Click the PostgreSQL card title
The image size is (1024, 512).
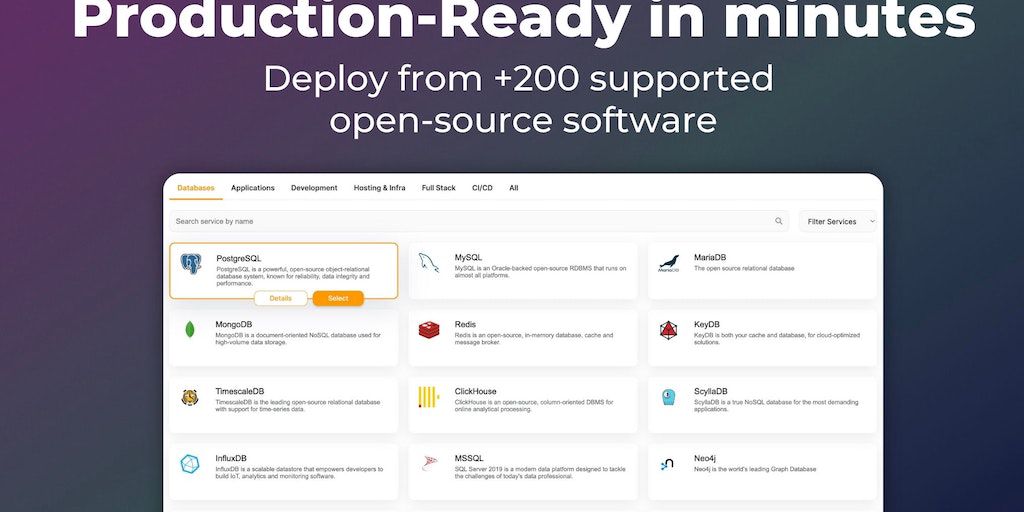[239, 259]
